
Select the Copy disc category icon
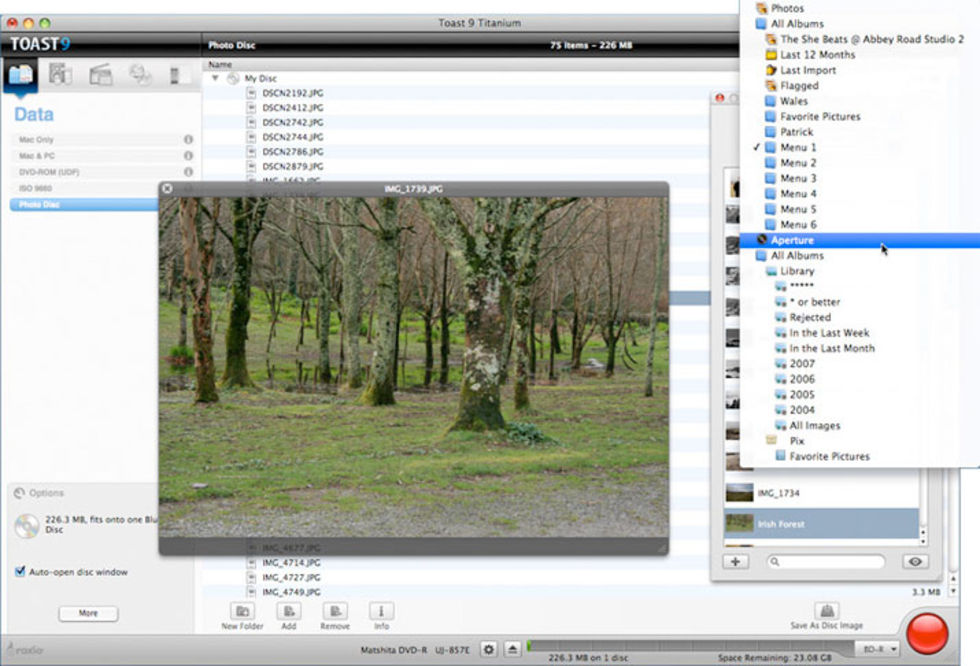(x=140, y=74)
